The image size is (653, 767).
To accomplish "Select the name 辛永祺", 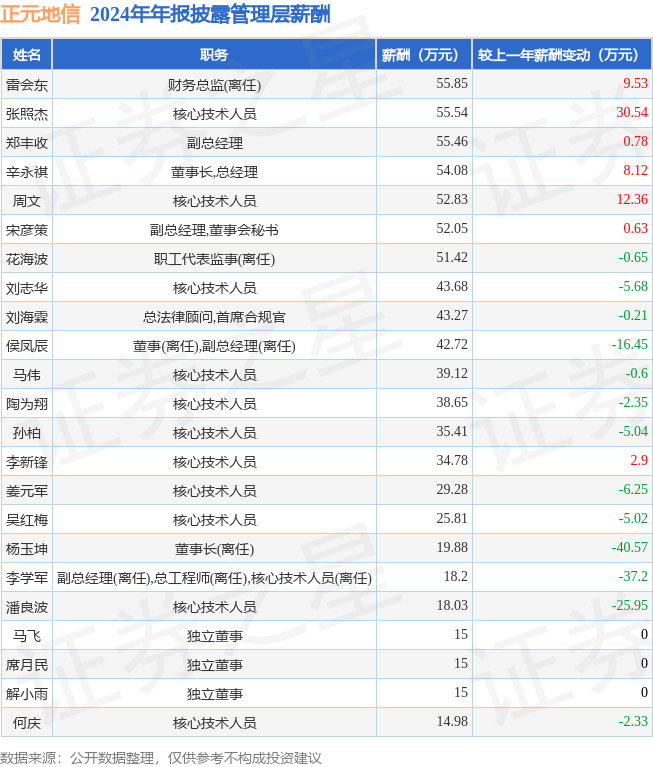I will pos(27,172).
